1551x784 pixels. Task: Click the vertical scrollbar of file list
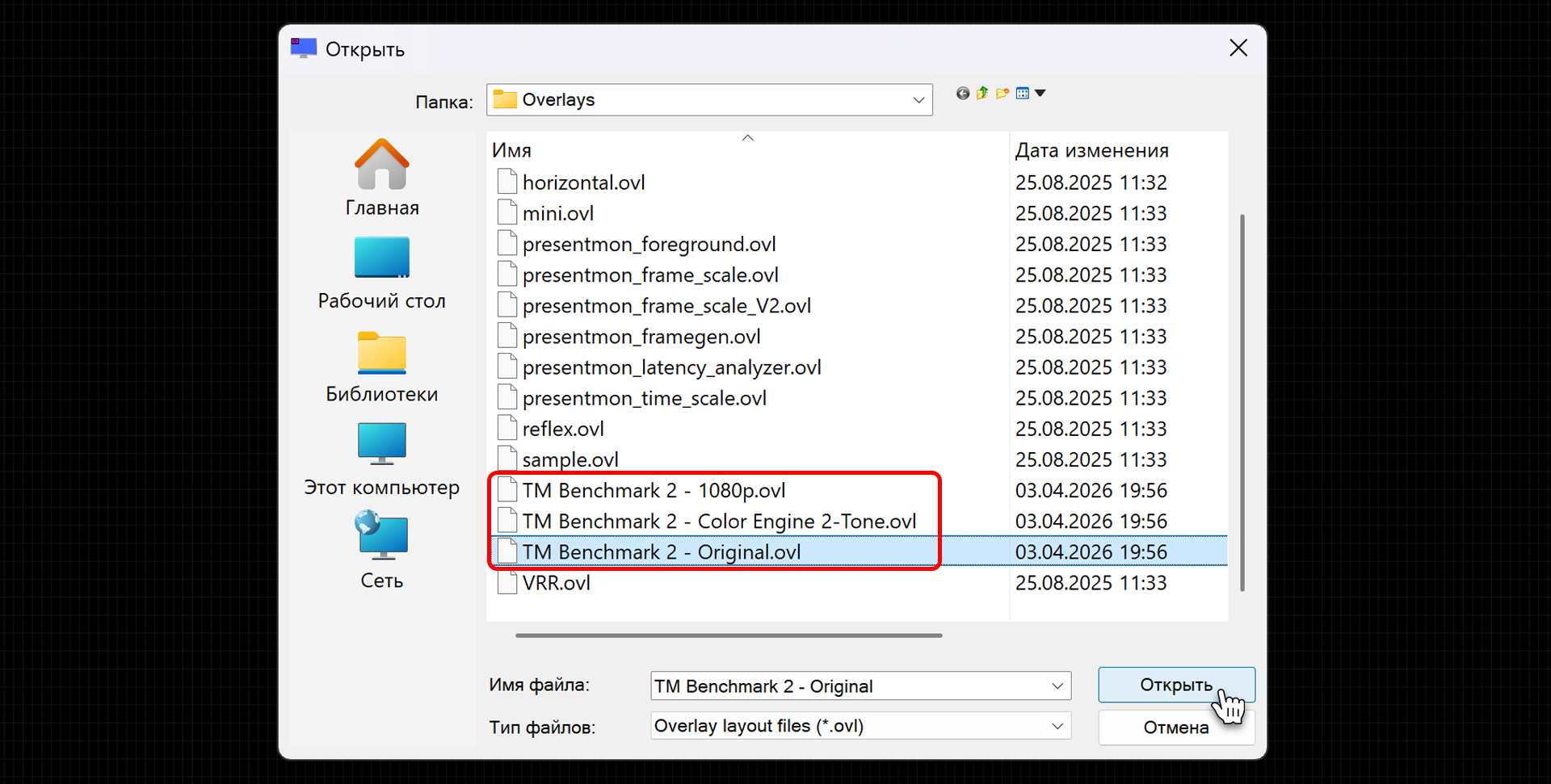pyautogui.click(x=1242, y=404)
